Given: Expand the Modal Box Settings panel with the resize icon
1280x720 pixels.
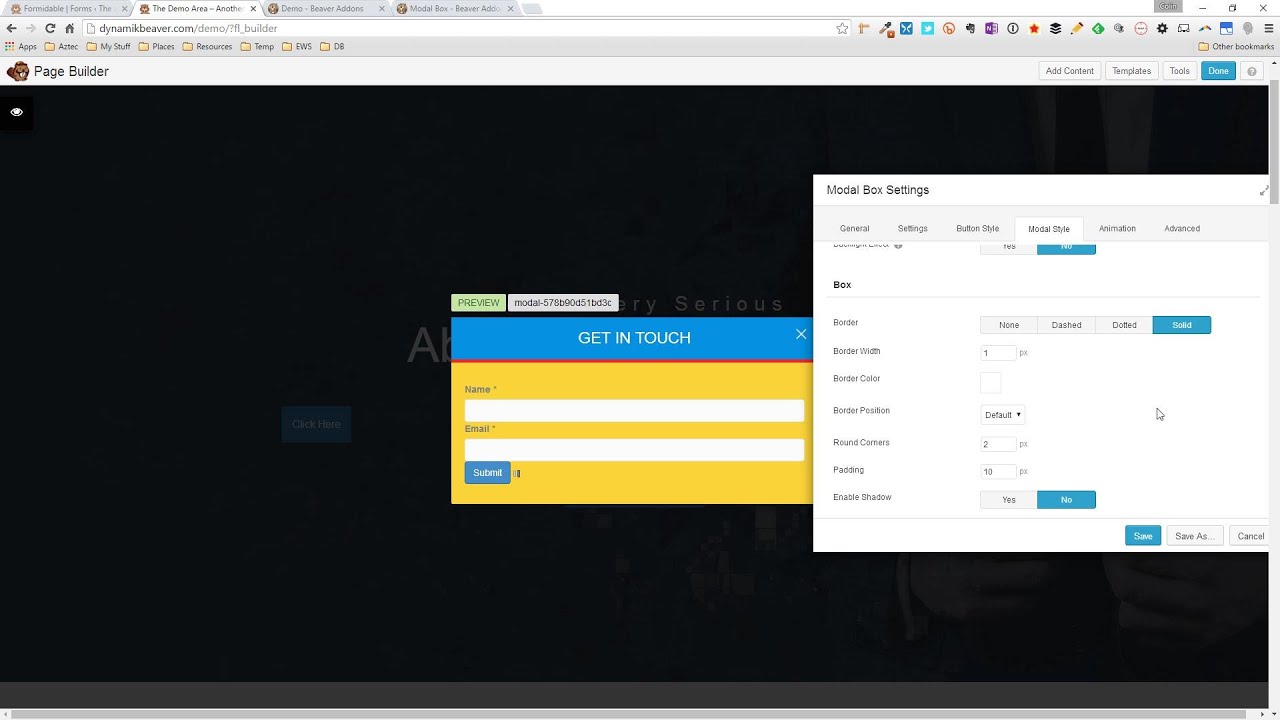Looking at the screenshot, I should [x=1263, y=190].
